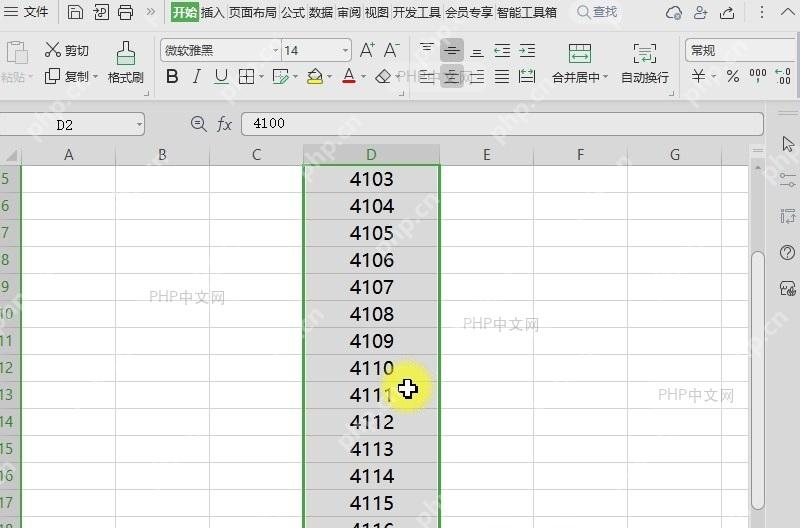The height and width of the screenshot is (528, 800).
Task: Toggle top vertical alignment
Action: (427, 50)
